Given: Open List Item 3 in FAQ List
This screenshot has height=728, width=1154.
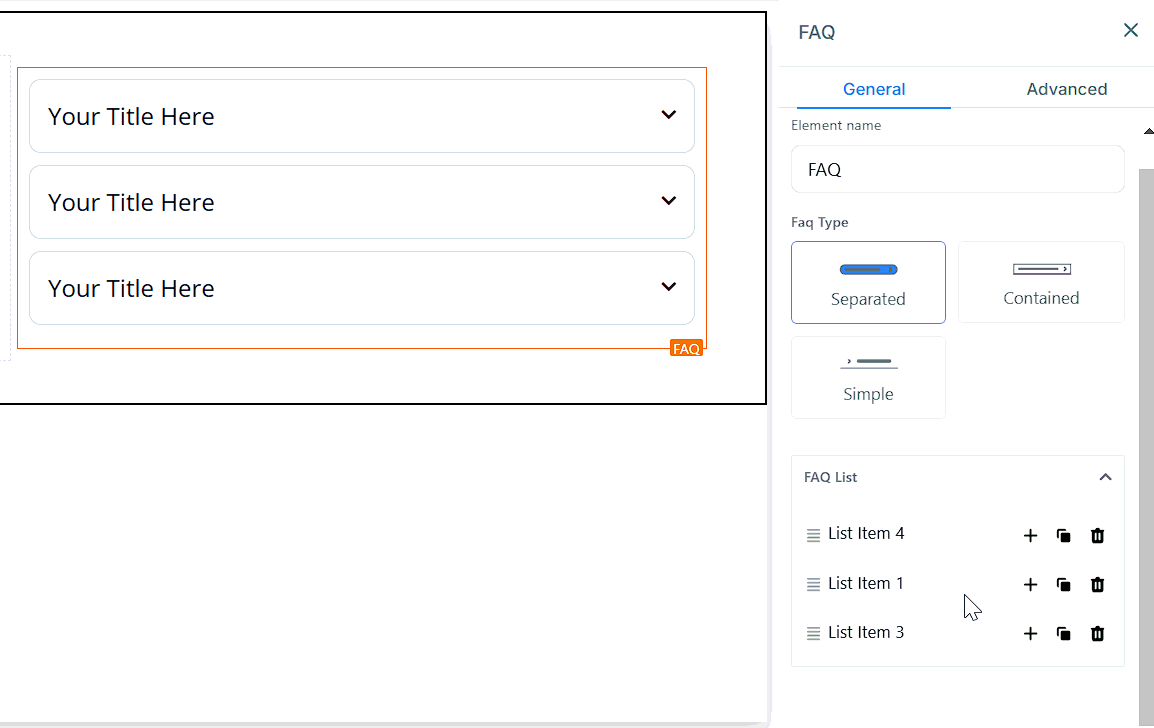Looking at the screenshot, I should click(x=866, y=633).
